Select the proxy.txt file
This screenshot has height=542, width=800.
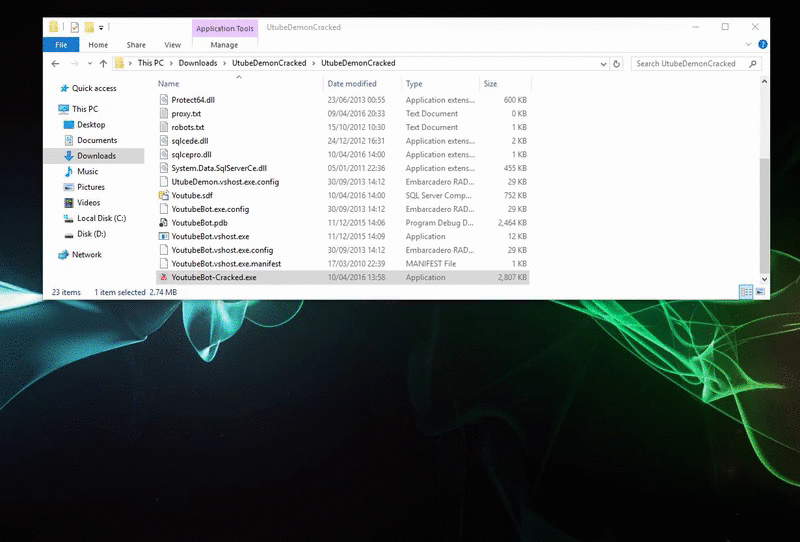(x=342, y=114)
